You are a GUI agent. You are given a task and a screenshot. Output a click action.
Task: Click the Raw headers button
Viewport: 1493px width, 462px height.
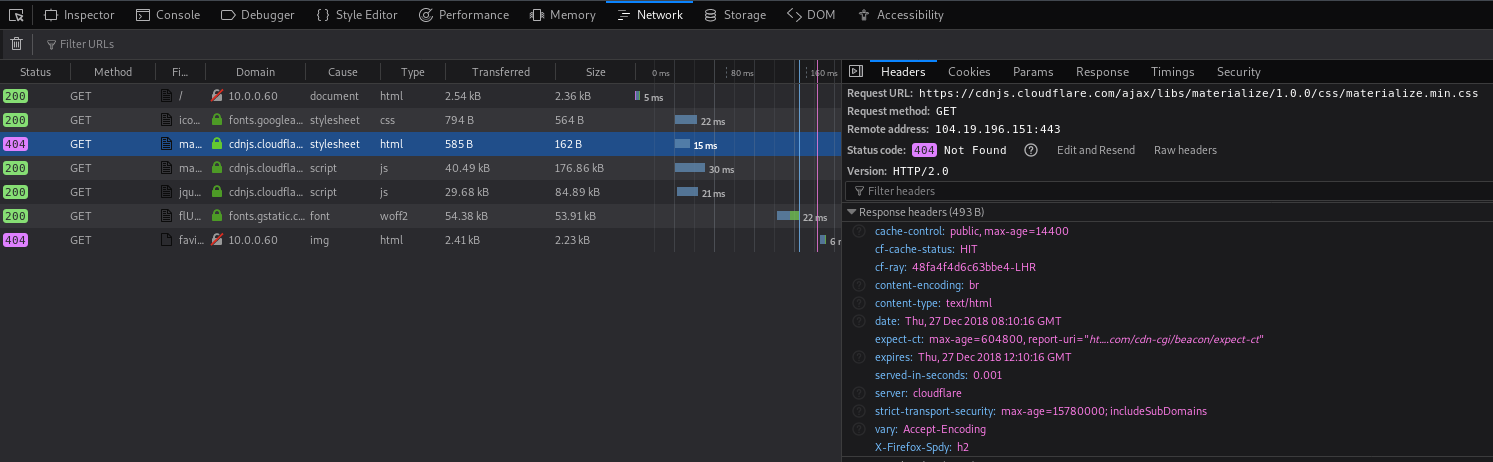[1185, 150]
